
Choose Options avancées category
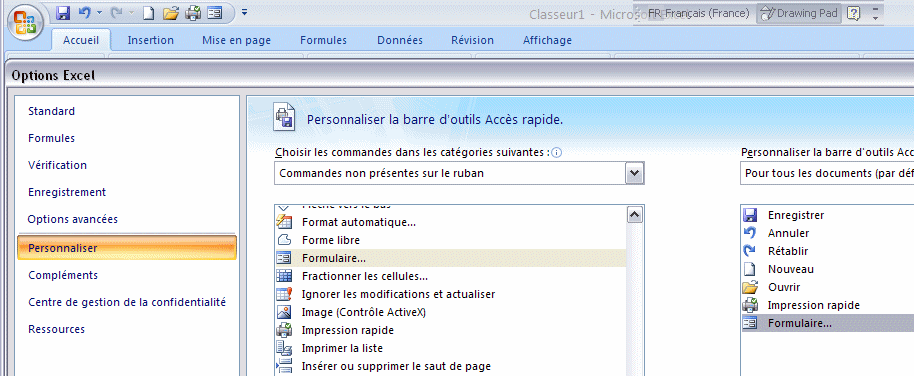tap(72, 219)
